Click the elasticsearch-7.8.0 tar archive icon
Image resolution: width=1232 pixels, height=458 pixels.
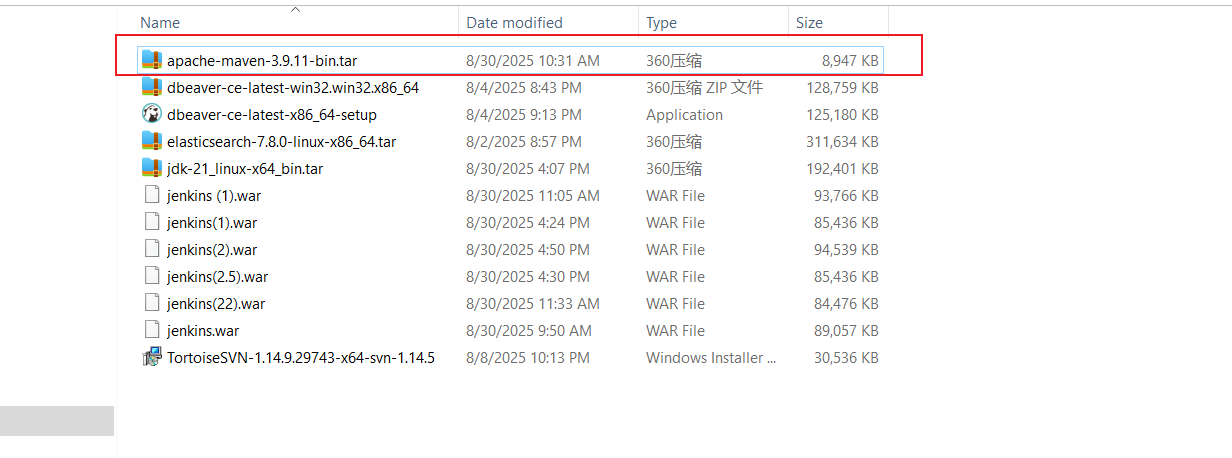coord(151,141)
